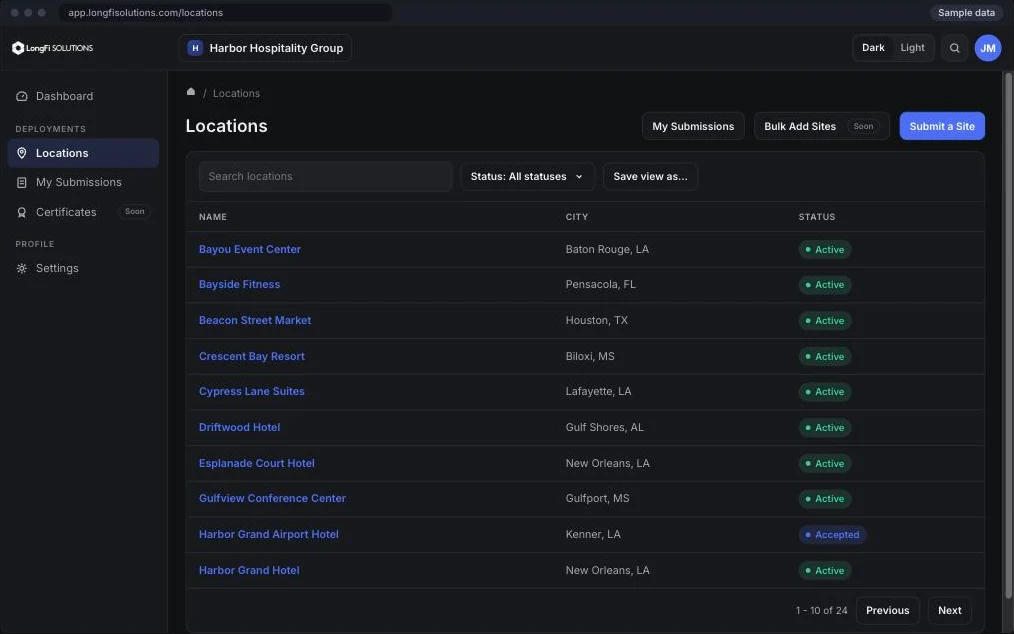This screenshot has width=1014, height=634.
Task: Click the LongFi Solutions logo
Action: pos(52,48)
